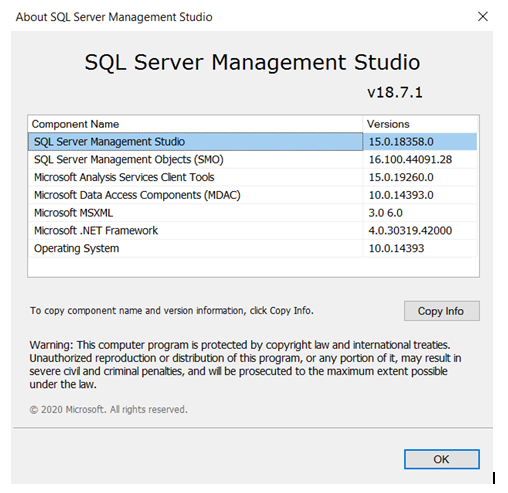Click version value 15.0.18358.0
Image resolution: width=508 pixels, height=493 pixels.
pyautogui.click(x=401, y=142)
